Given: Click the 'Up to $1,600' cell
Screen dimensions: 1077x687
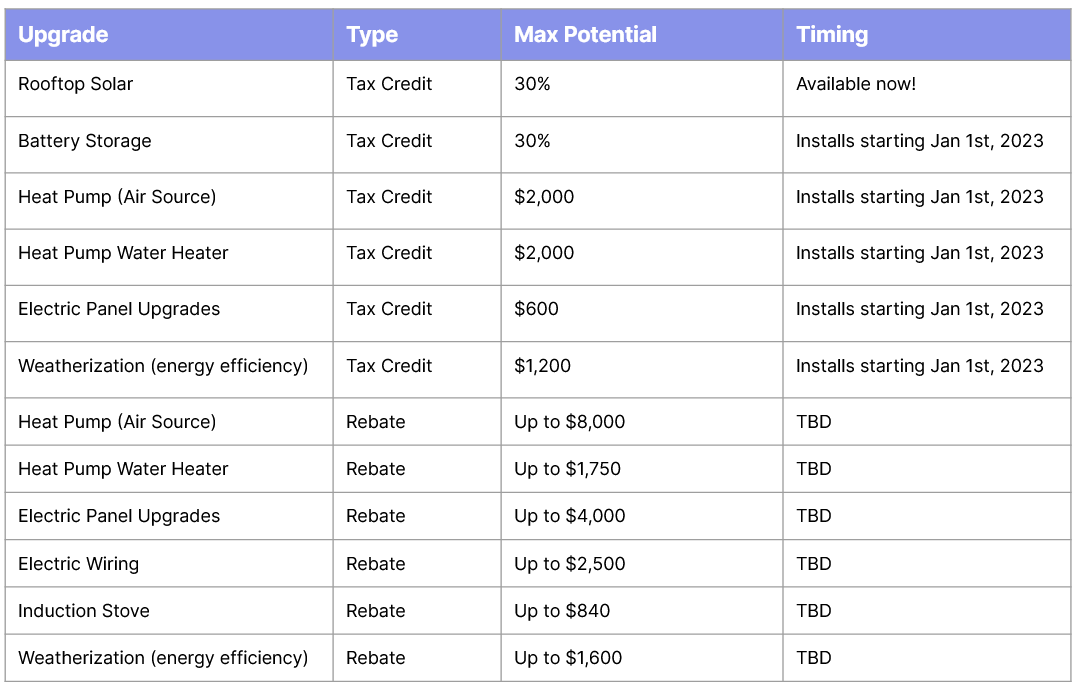Looking at the screenshot, I should tap(568, 658).
